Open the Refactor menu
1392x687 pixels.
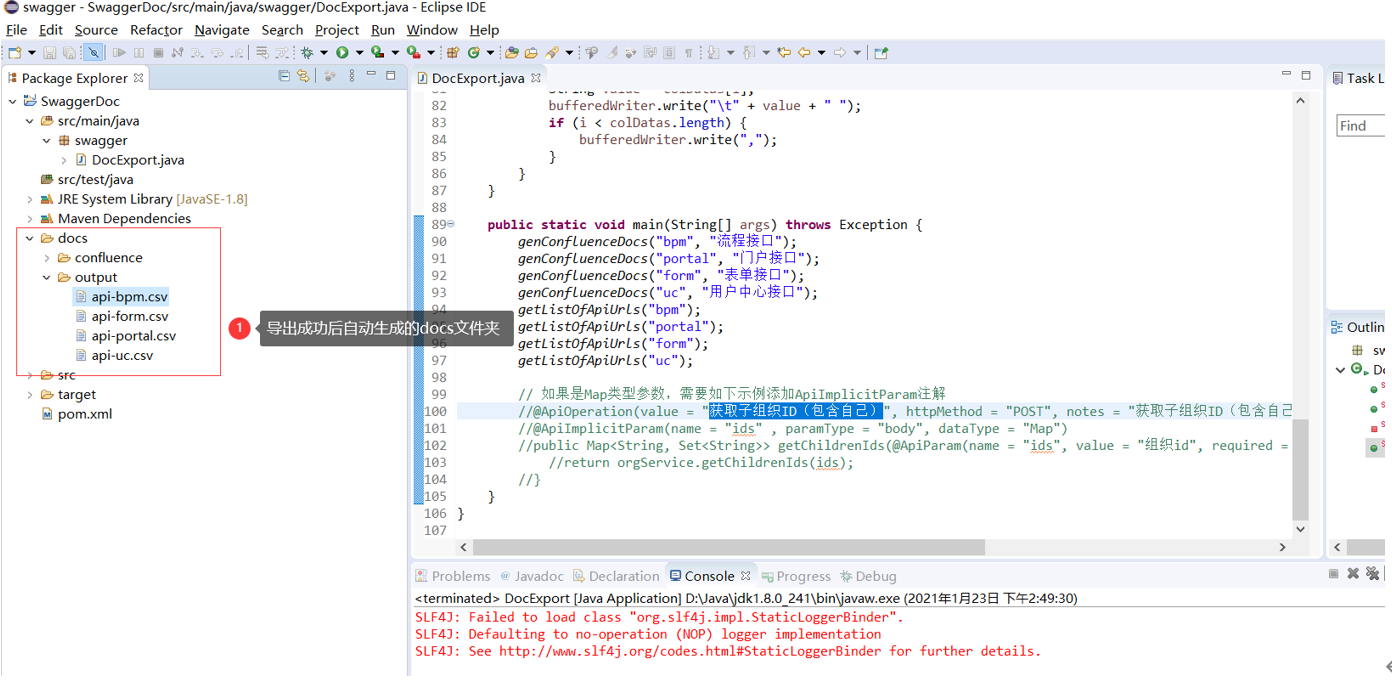tap(156, 30)
